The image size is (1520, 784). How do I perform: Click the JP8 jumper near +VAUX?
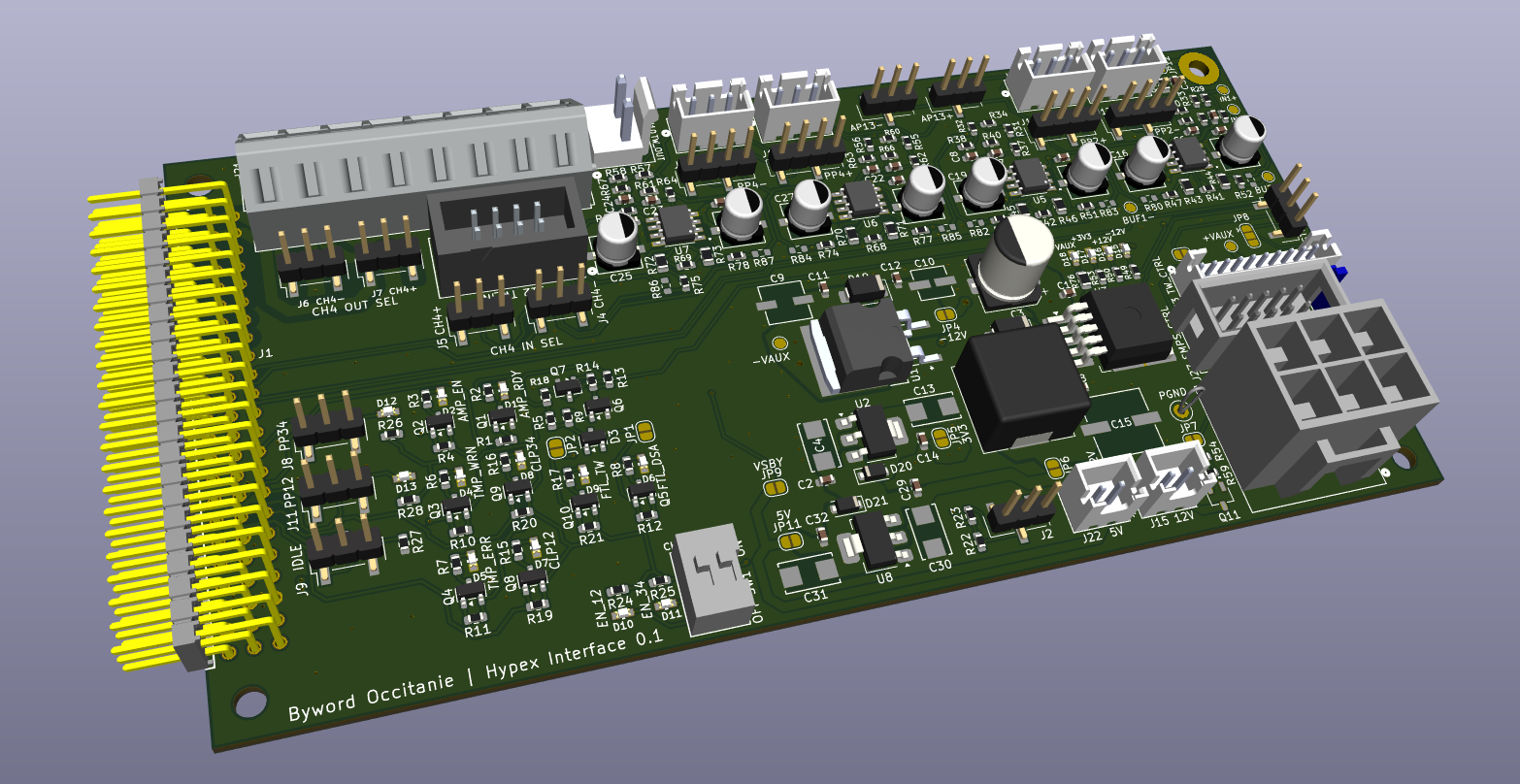click(x=1250, y=235)
